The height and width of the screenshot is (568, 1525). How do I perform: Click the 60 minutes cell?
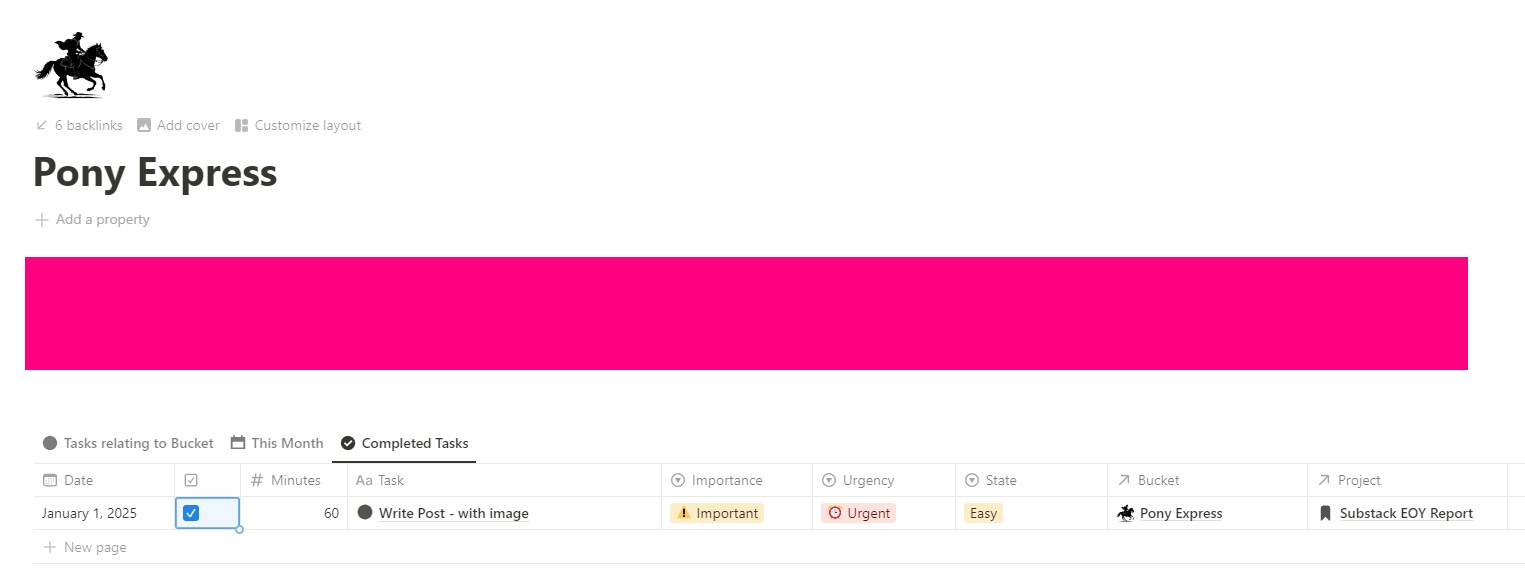tap(294, 513)
